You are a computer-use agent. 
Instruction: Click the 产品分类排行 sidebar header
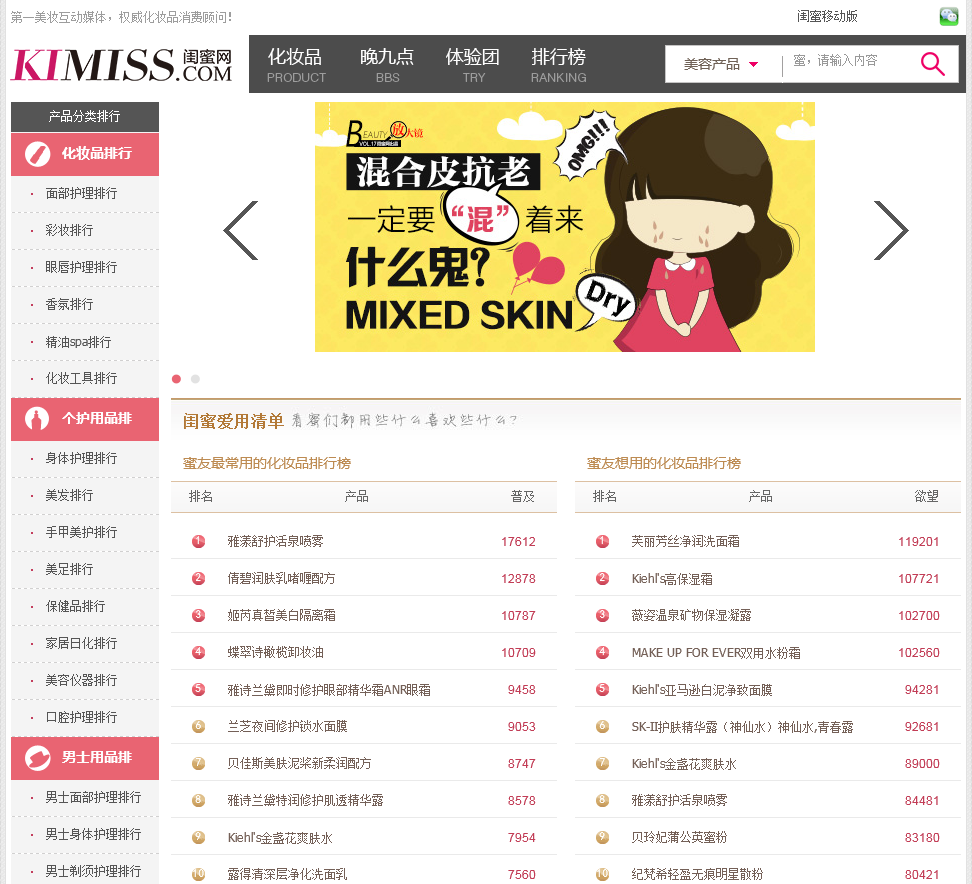point(85,117)
